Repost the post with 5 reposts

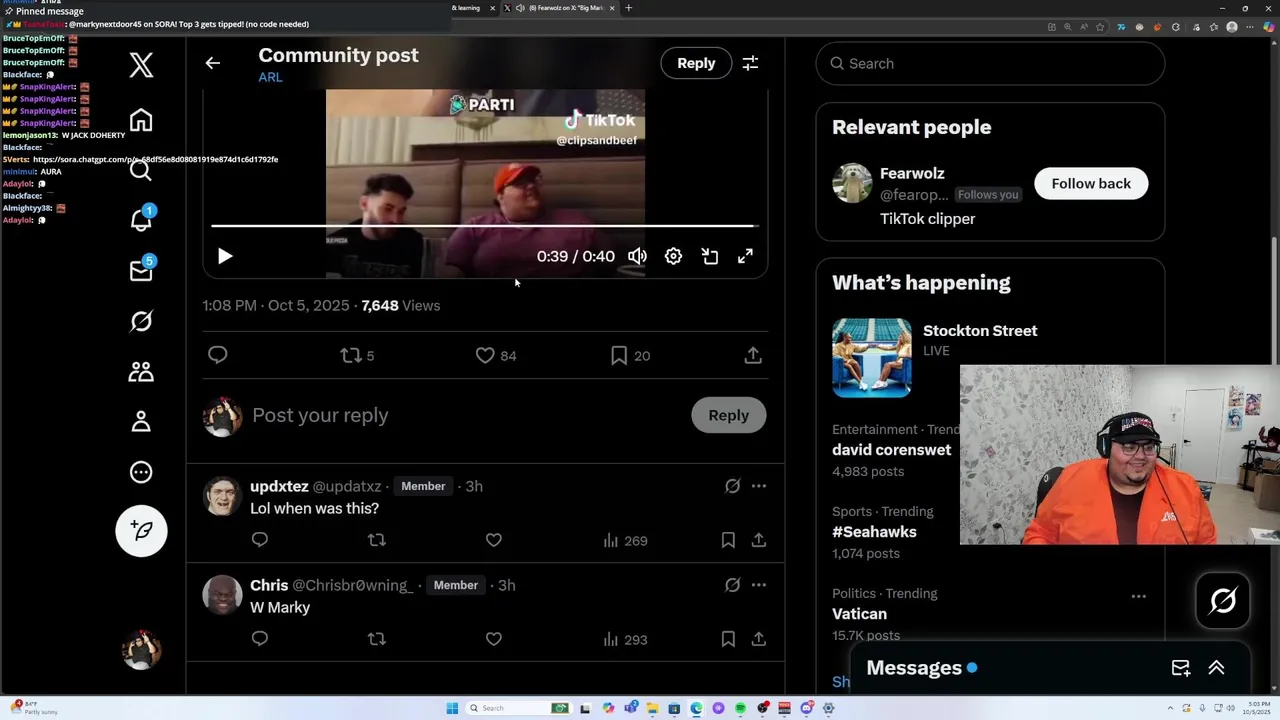coord(357,355)
